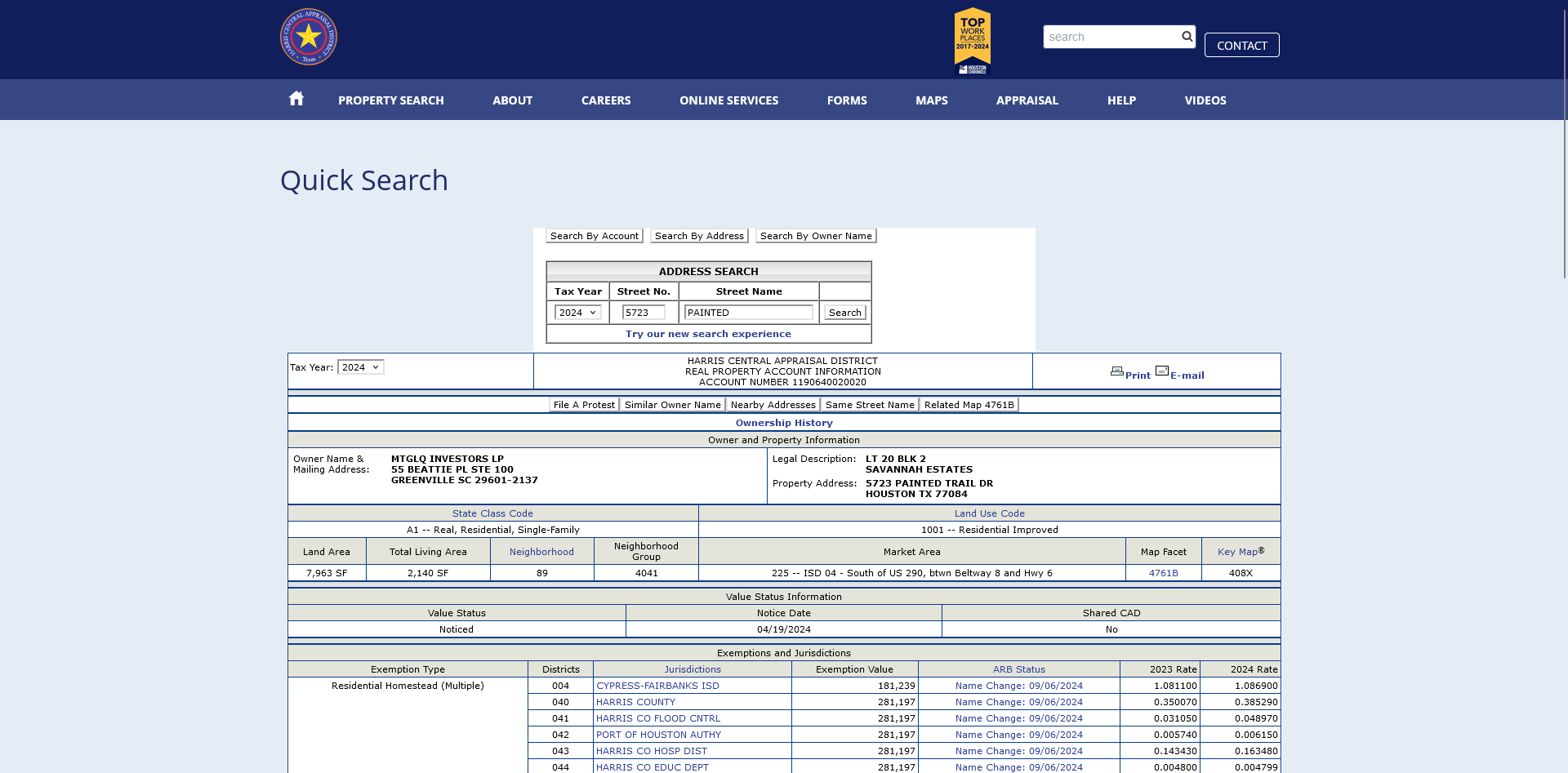Open the HARRIS COUNTY jurisdiction link

pyautogui.click(x=635, y=702)
